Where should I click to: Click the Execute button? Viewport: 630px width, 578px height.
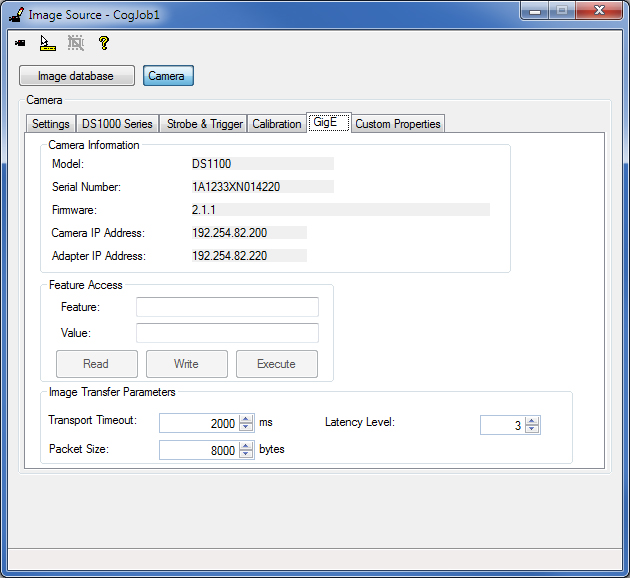pyautogui.click(x=277, y=364)
